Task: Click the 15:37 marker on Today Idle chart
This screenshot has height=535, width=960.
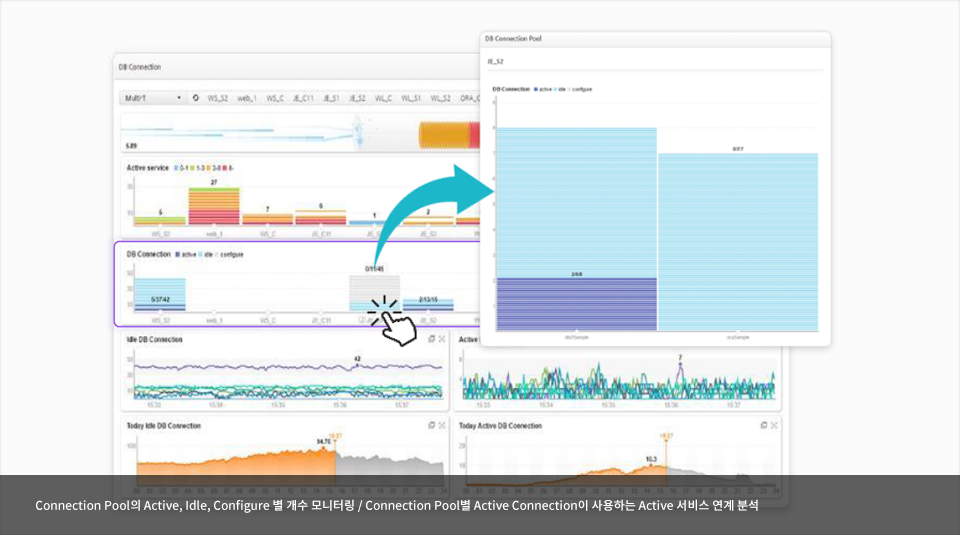Action: pyautogui.click(x=335, y=437)
